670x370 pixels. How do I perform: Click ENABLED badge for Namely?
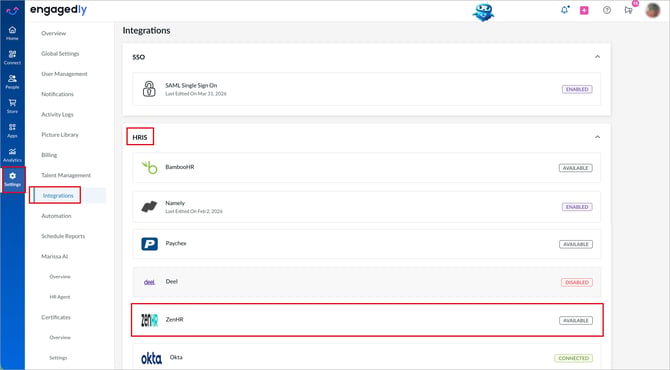[577, 207]
